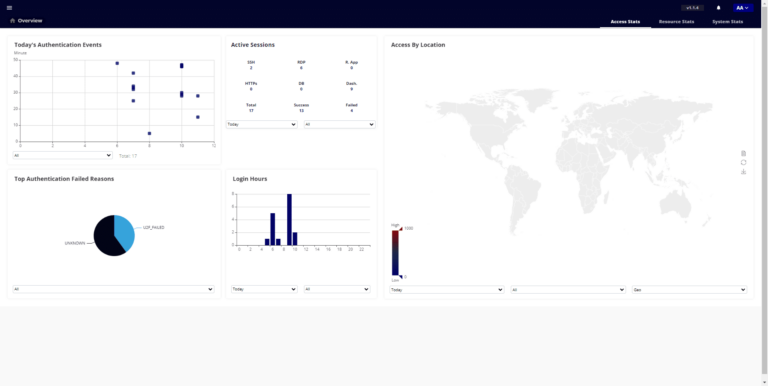Open the All dropdown in Active Sessions

click(x=339, y=124)
